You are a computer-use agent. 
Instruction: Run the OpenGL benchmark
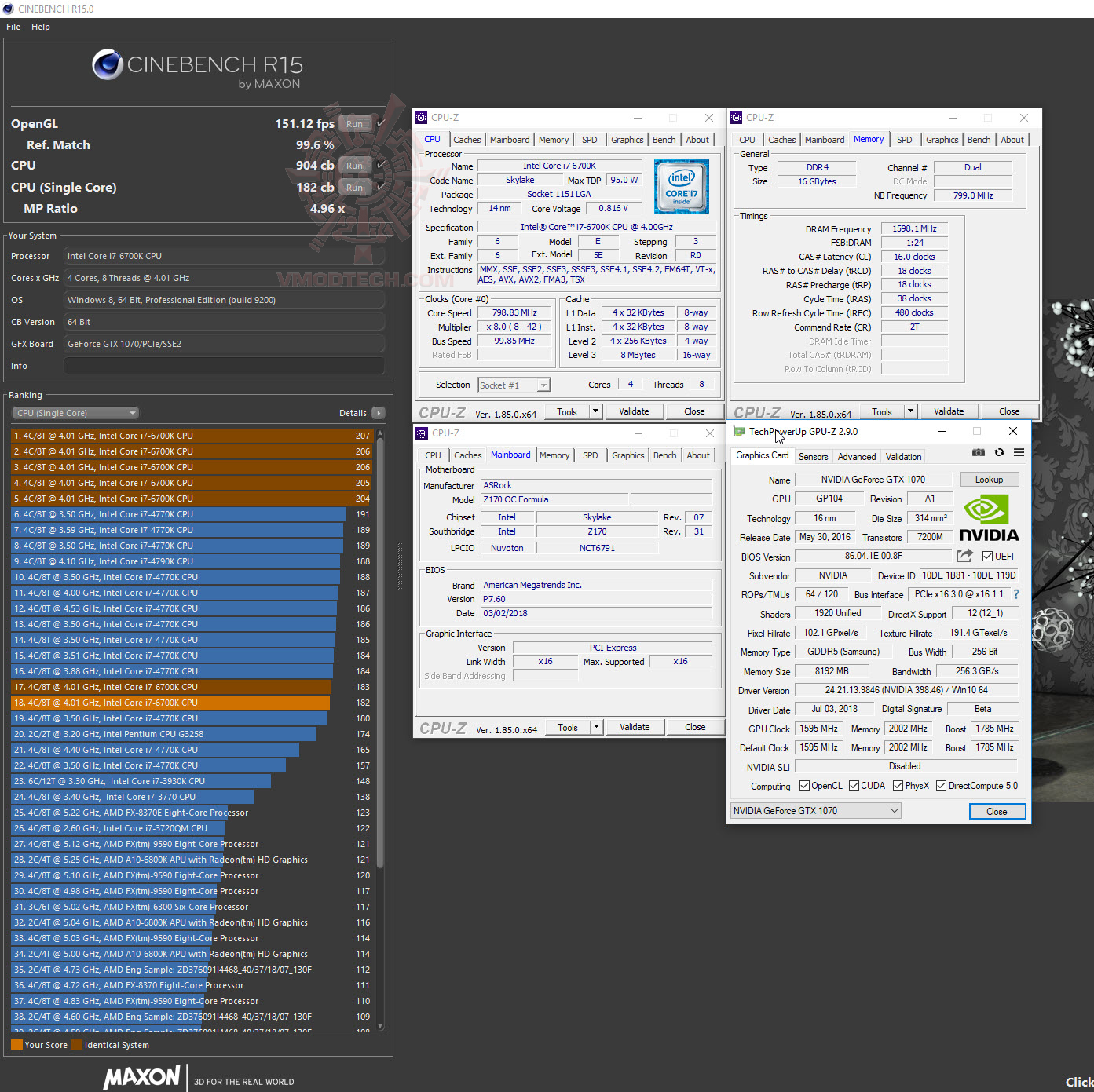click(x=355, y=123)
